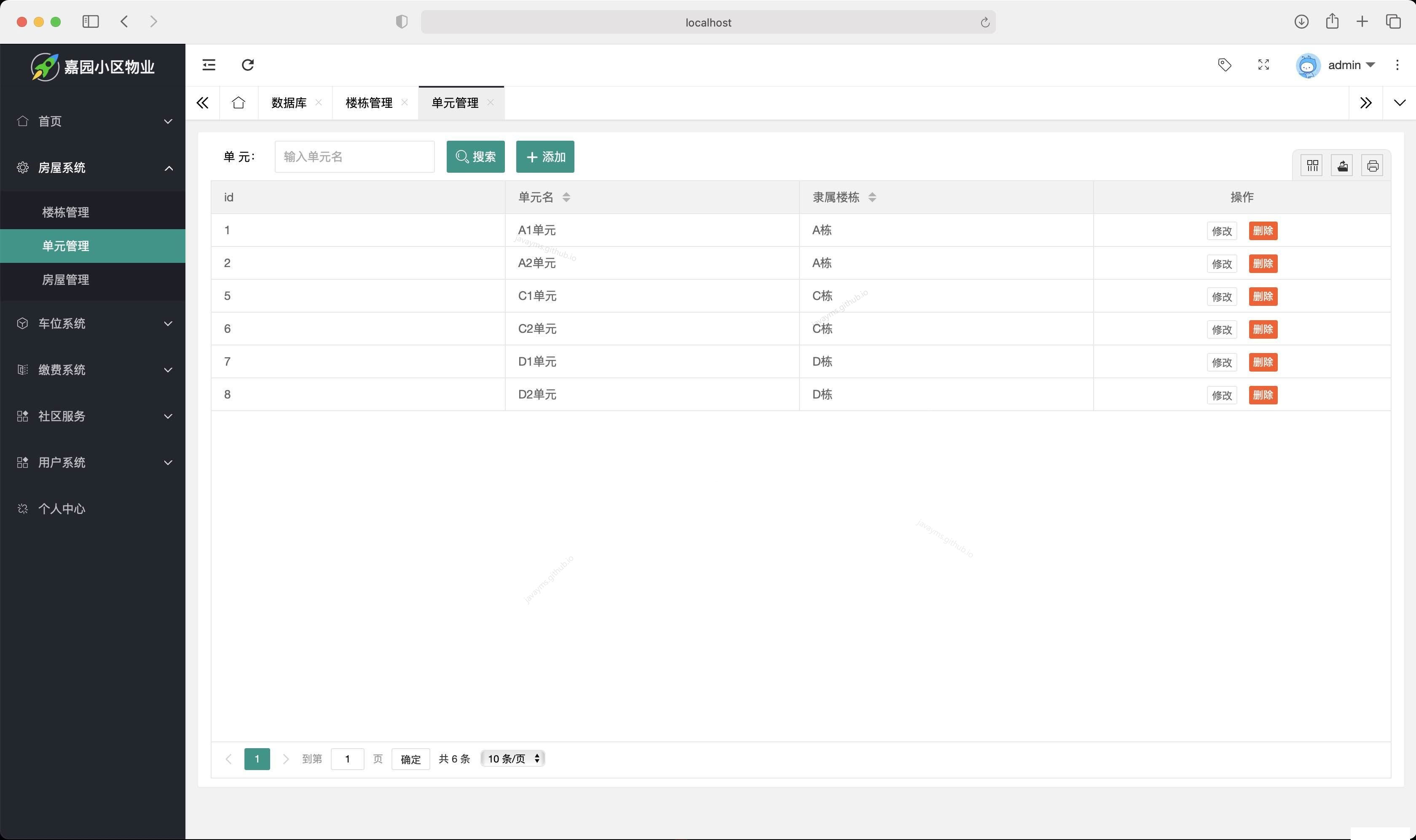
Task: Click the tag icon in the top toolbar
Action: click(x=1224, y=65)
